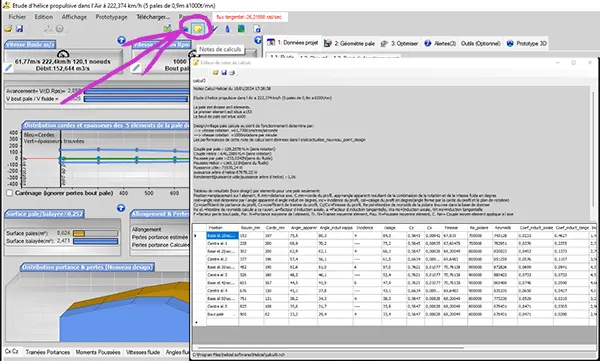Viewport: 600px width, 361px height.
Task: Click open folder icon in notes editor
Action: [215, 72]
